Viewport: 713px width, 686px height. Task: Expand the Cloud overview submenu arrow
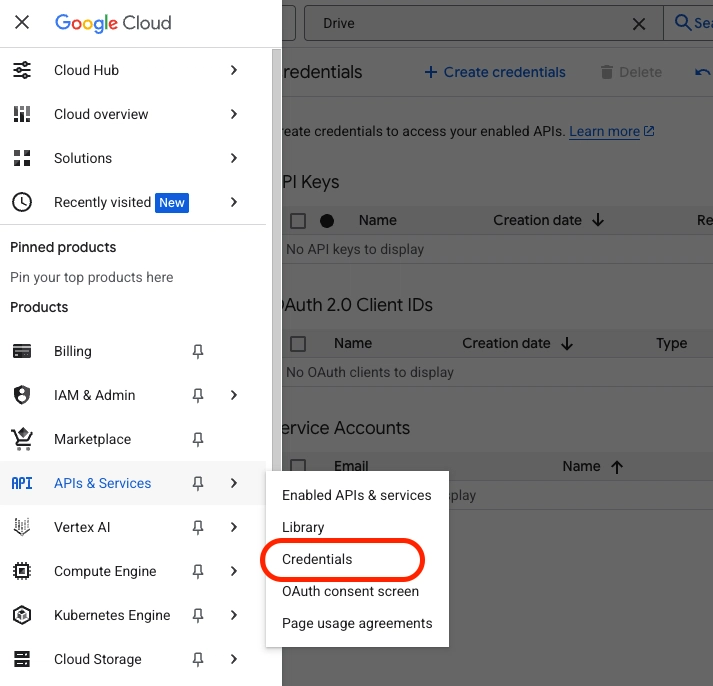coord(234,114)
